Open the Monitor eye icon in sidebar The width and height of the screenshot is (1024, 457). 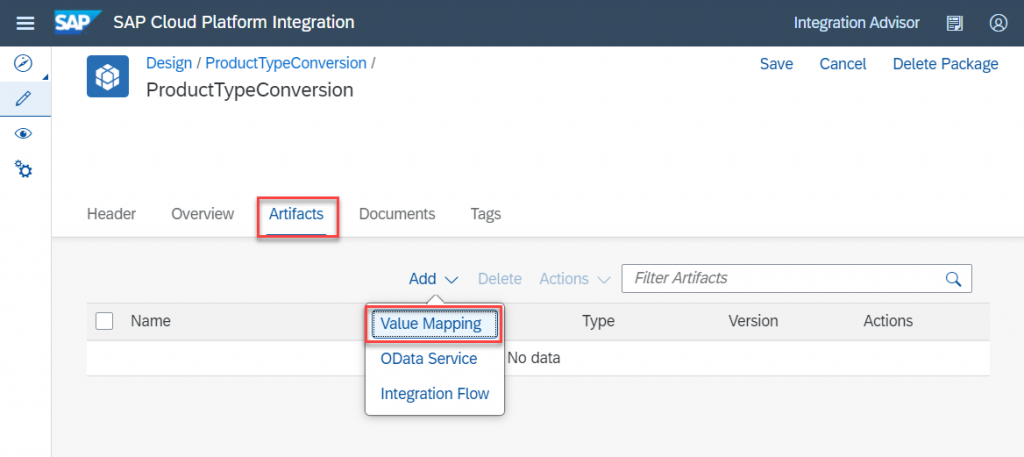point(24,134)
